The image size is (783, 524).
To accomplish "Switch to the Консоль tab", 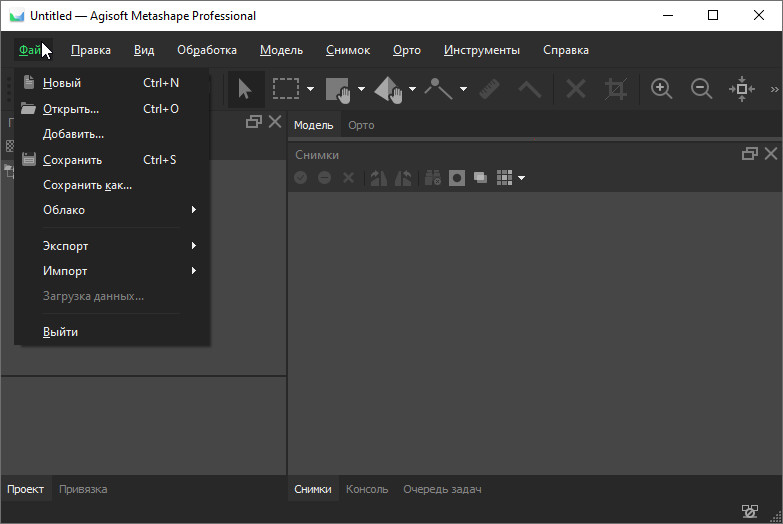I will click(x=367, y=489).
